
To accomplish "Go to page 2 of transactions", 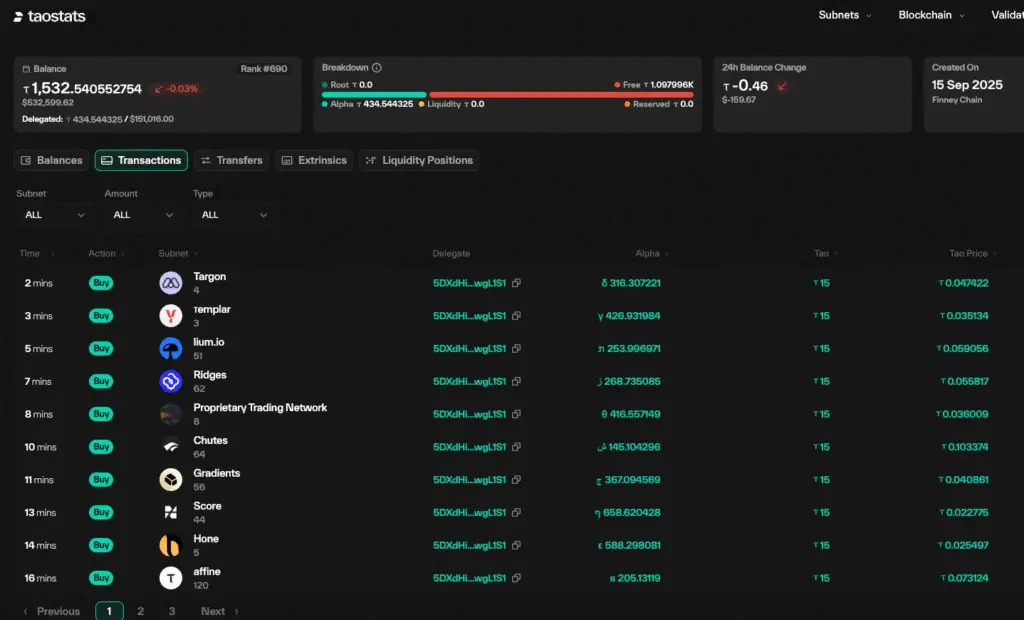I will coord(141,611).
